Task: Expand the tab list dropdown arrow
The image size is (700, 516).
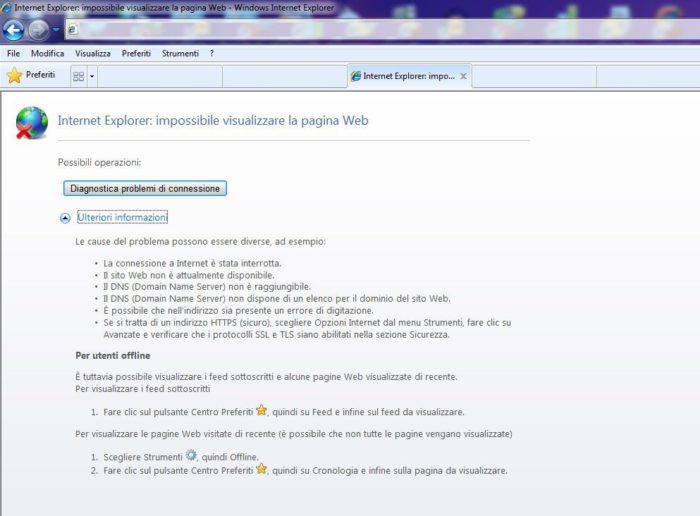Action: pyautogui.click(x=92, y=76)
